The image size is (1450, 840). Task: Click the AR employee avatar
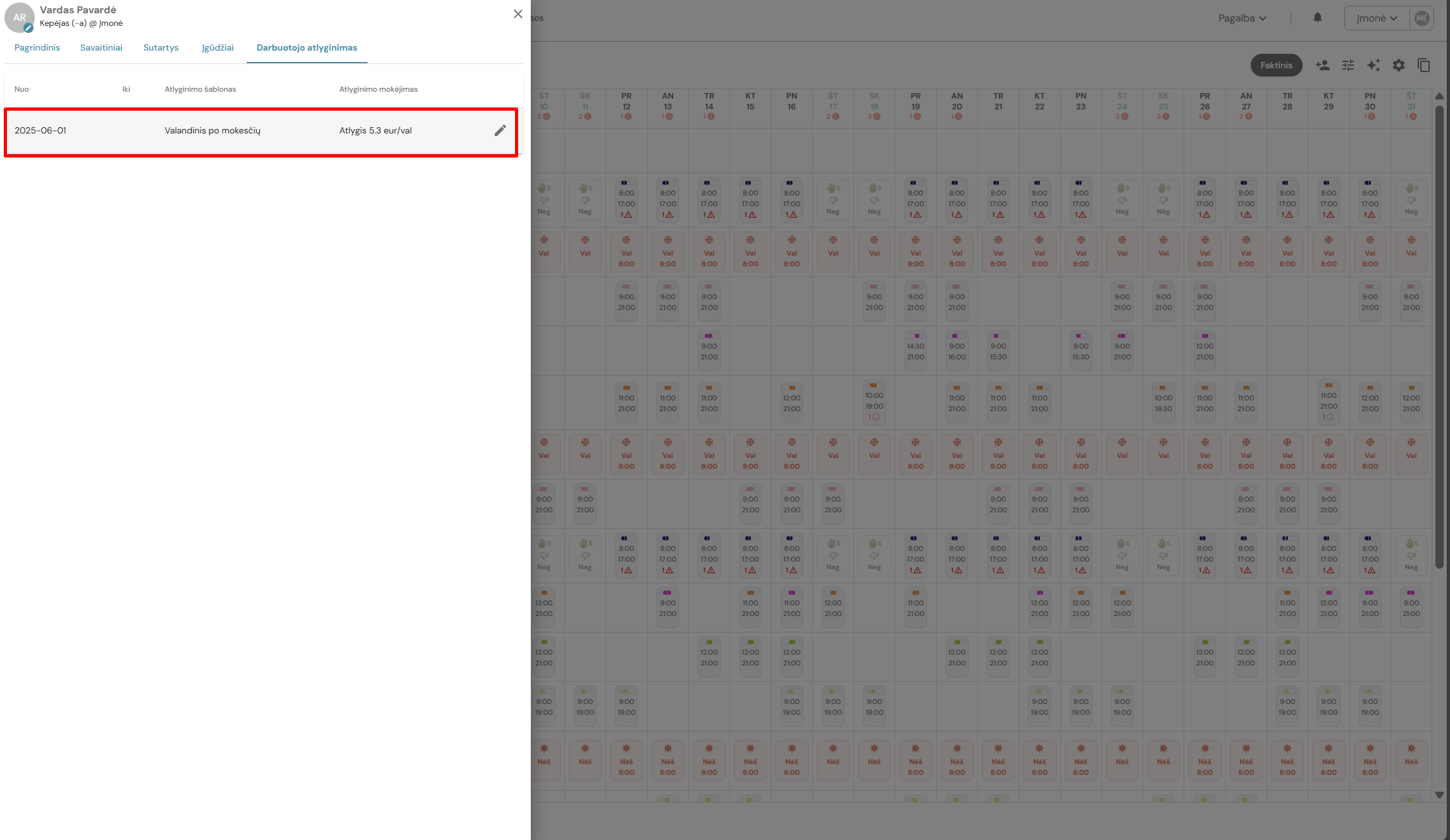click(20, 18)
